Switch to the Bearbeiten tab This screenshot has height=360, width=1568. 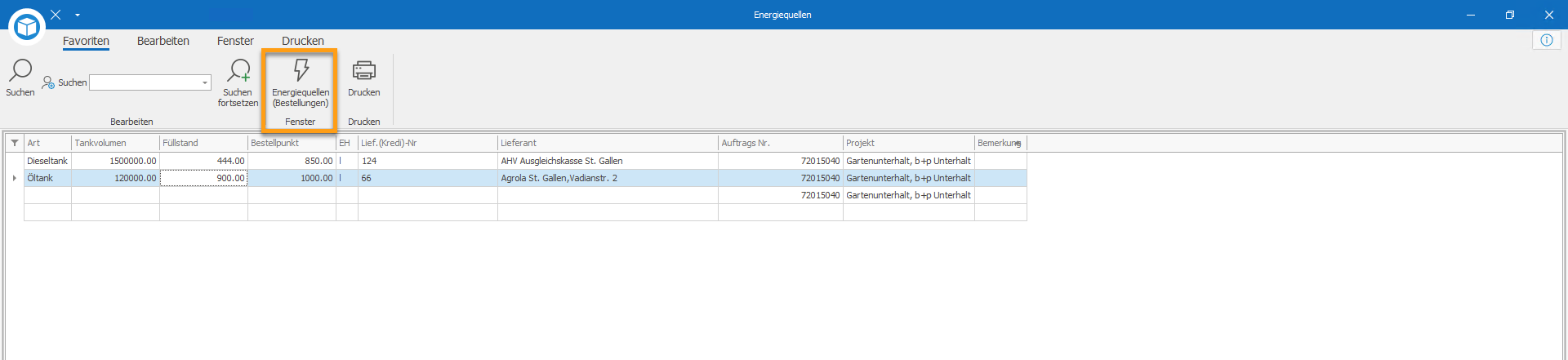pos(163,41)
